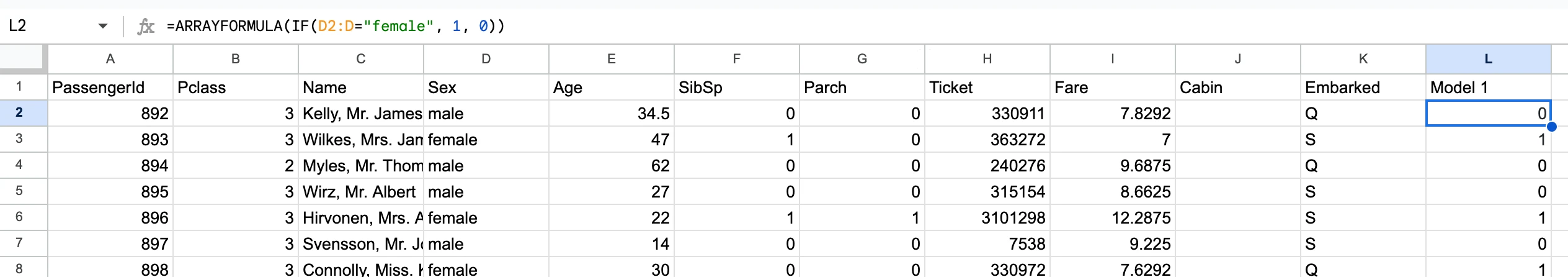The width and height of the screenshot is (1568, 277).
Task: Click the Age cell showing 34.5
Action: [x=611, y=114]
